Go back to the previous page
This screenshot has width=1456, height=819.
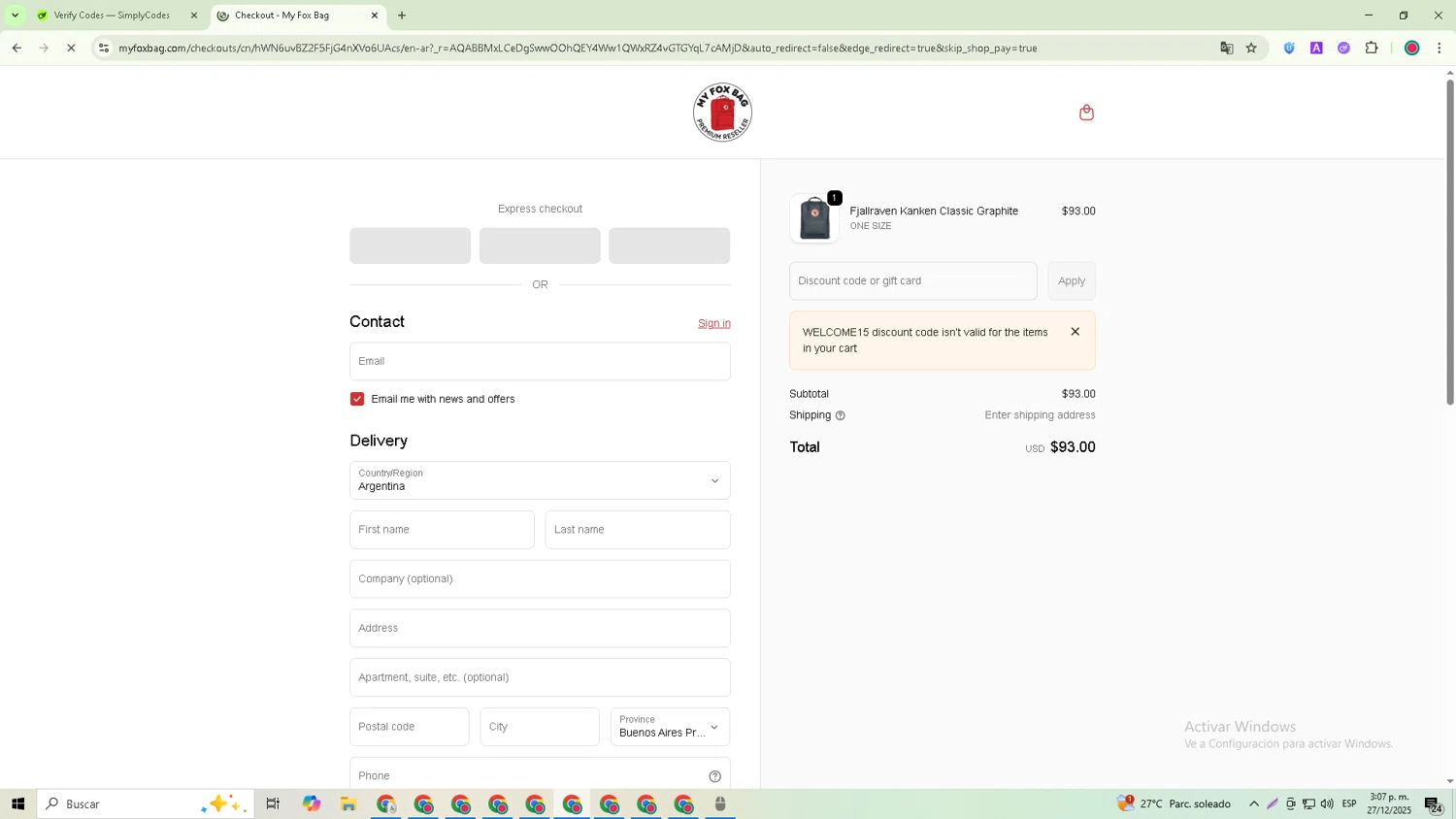[x=17, y=48]
